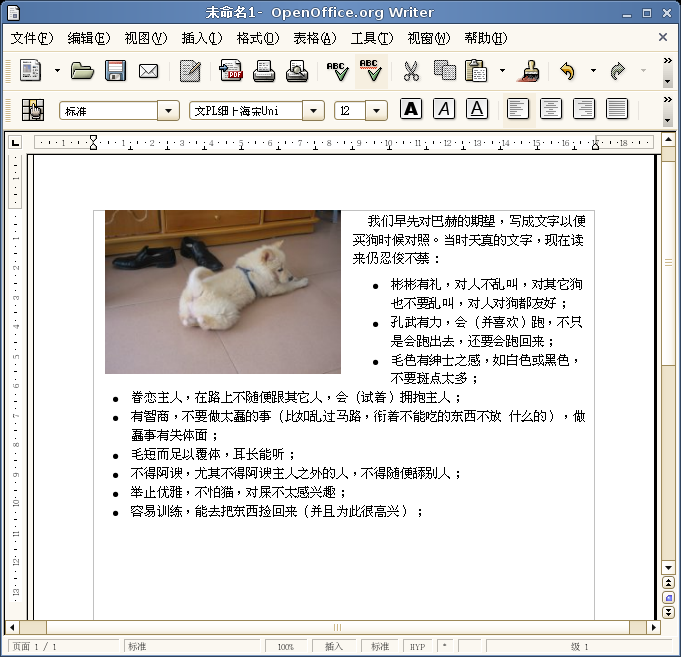The width and height of the screenshot is (681, 657).
Task: Toggle AutoSpellcheck button
Action: pyautogui.click(x=370, y=71)
